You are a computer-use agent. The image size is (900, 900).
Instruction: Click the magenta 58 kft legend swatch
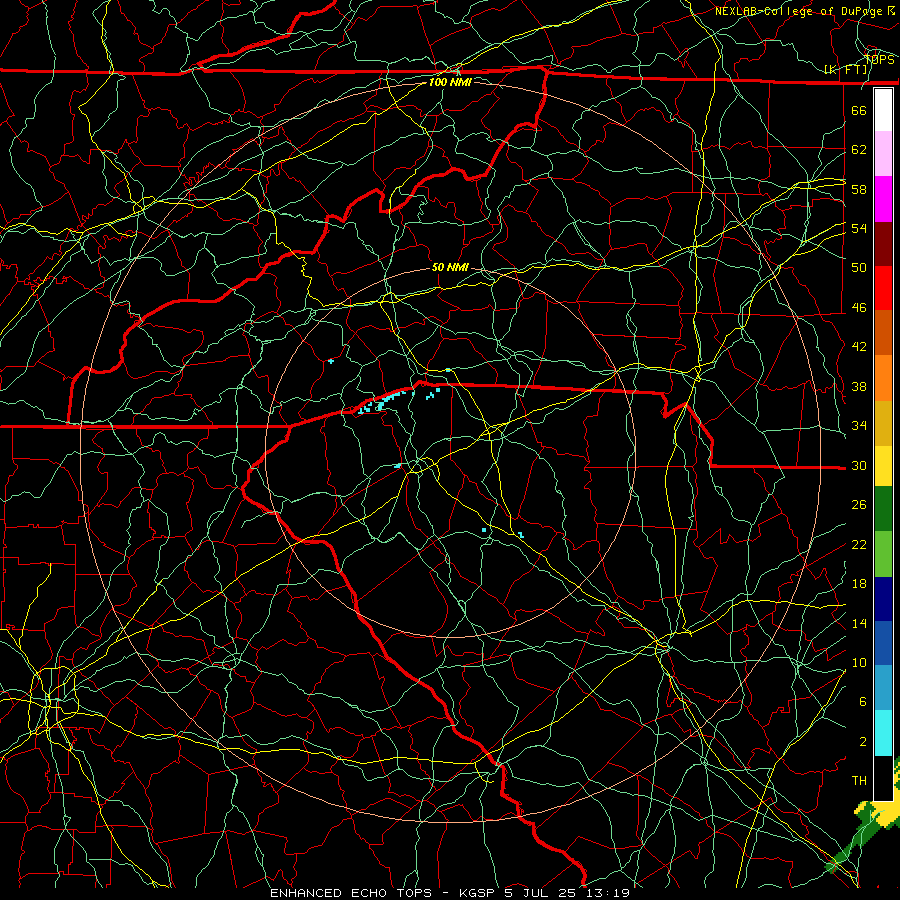(883, 199)
